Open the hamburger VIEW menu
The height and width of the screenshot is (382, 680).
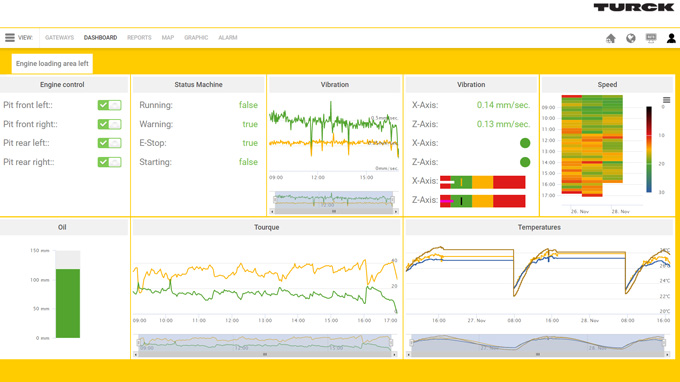(10, 38)
